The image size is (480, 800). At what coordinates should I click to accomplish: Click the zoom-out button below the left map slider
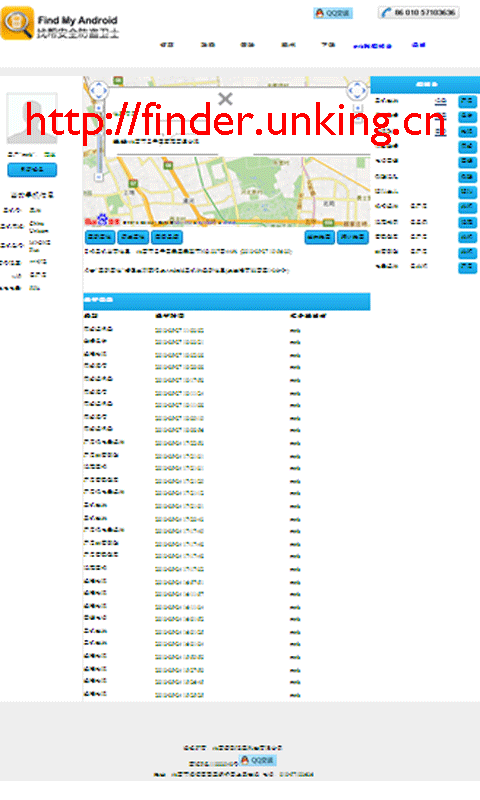click(99, 177)
